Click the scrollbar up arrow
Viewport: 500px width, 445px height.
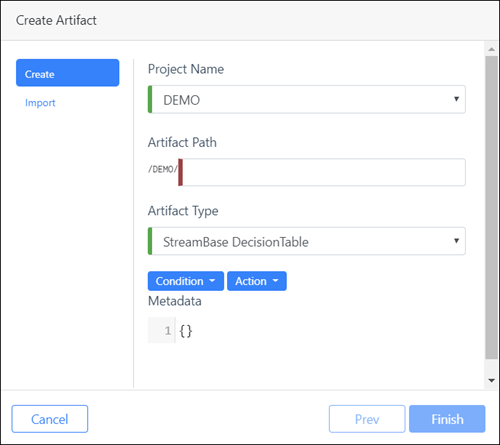pos(491,49)
